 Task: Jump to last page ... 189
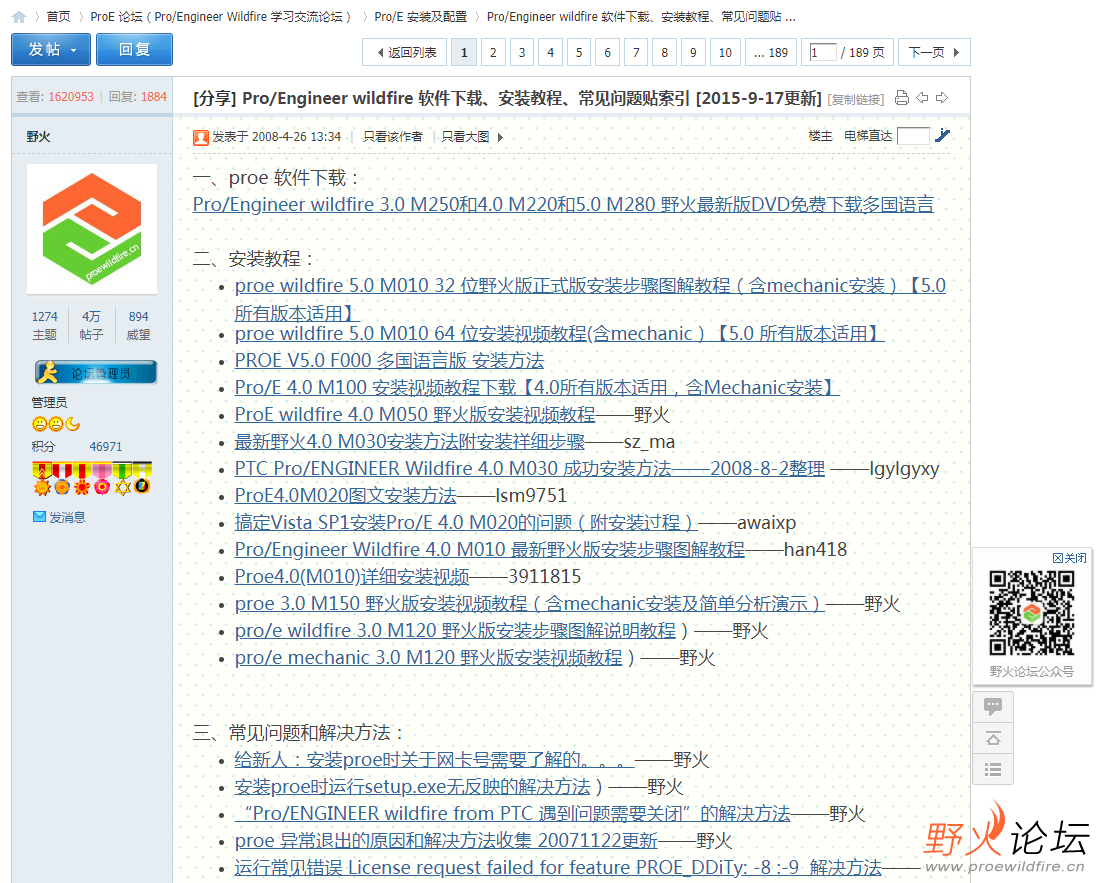click(771, 52)
